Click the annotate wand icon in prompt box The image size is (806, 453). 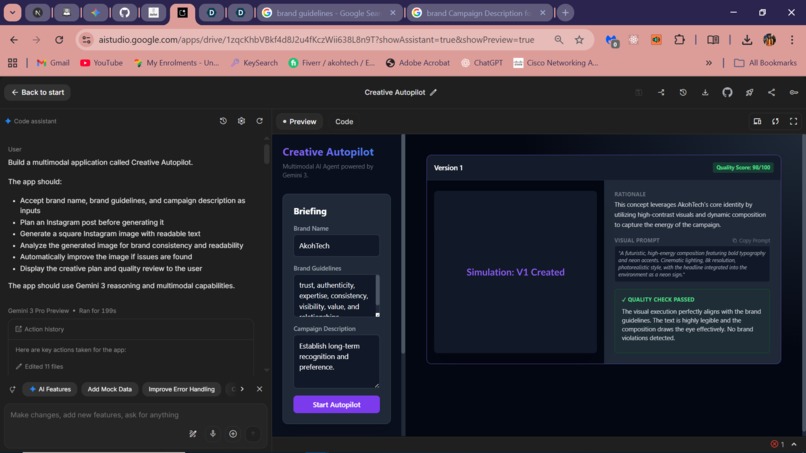[x=193, y=434]
